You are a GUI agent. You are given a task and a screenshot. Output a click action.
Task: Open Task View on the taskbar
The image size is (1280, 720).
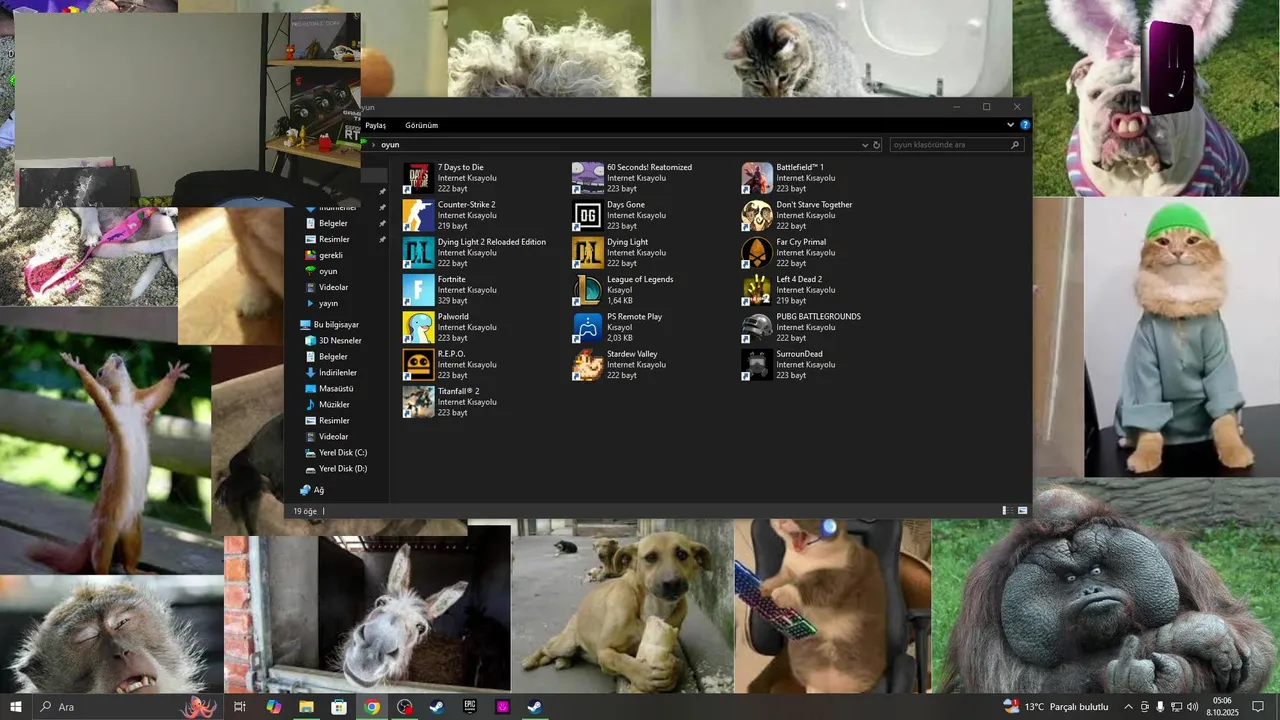click(x=240, y=707)
